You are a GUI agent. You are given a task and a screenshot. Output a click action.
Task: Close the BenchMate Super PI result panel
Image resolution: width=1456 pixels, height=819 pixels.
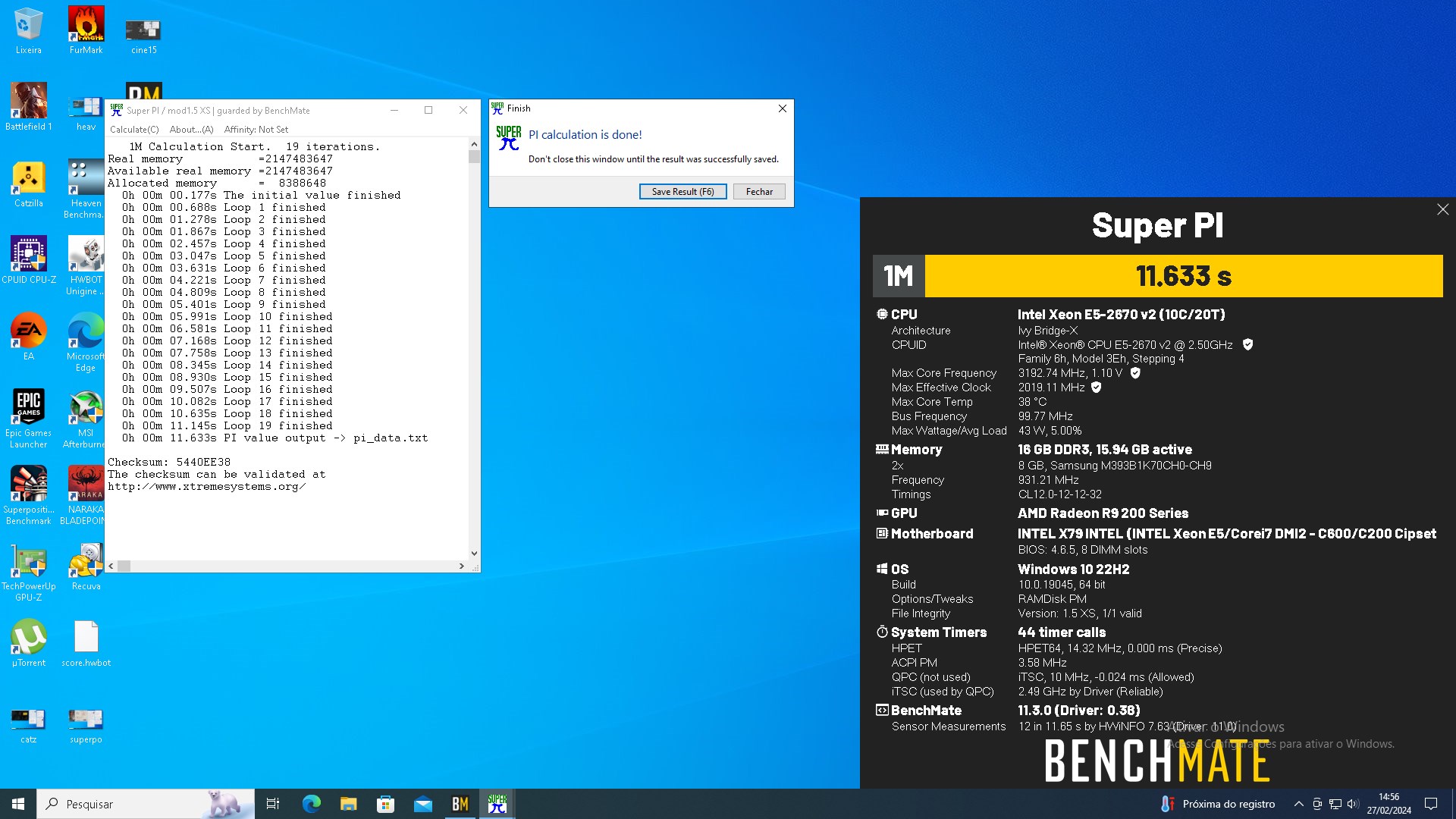(x=1442, y=209)
